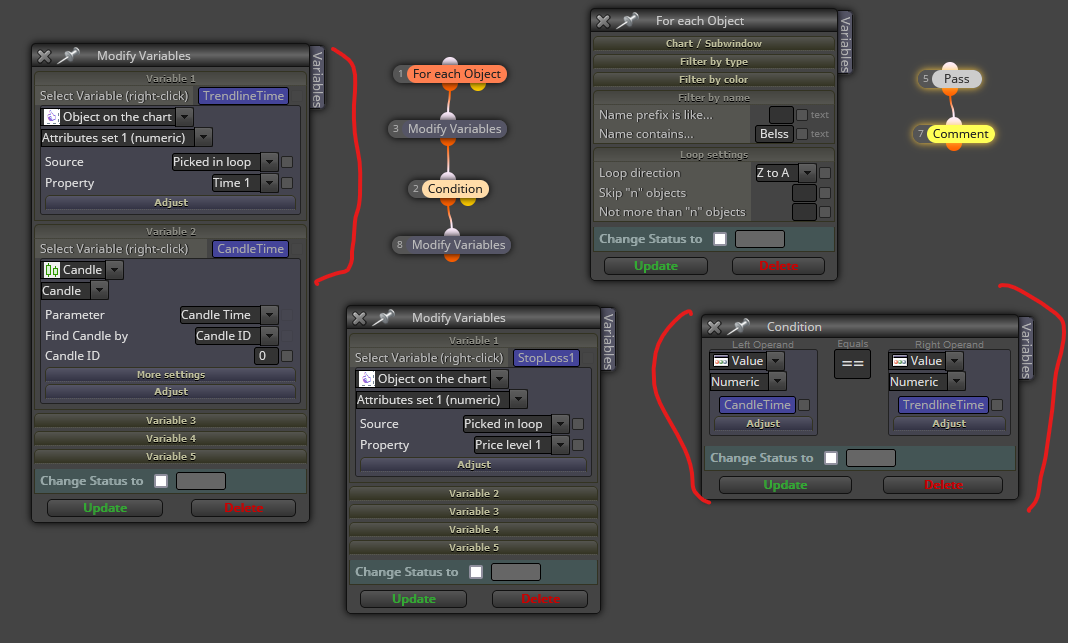Image resolution: width=1068 pixels, height=643 pixels.
Task: Click the StopLoss1 variable selector
Action: tap(546, 358)
